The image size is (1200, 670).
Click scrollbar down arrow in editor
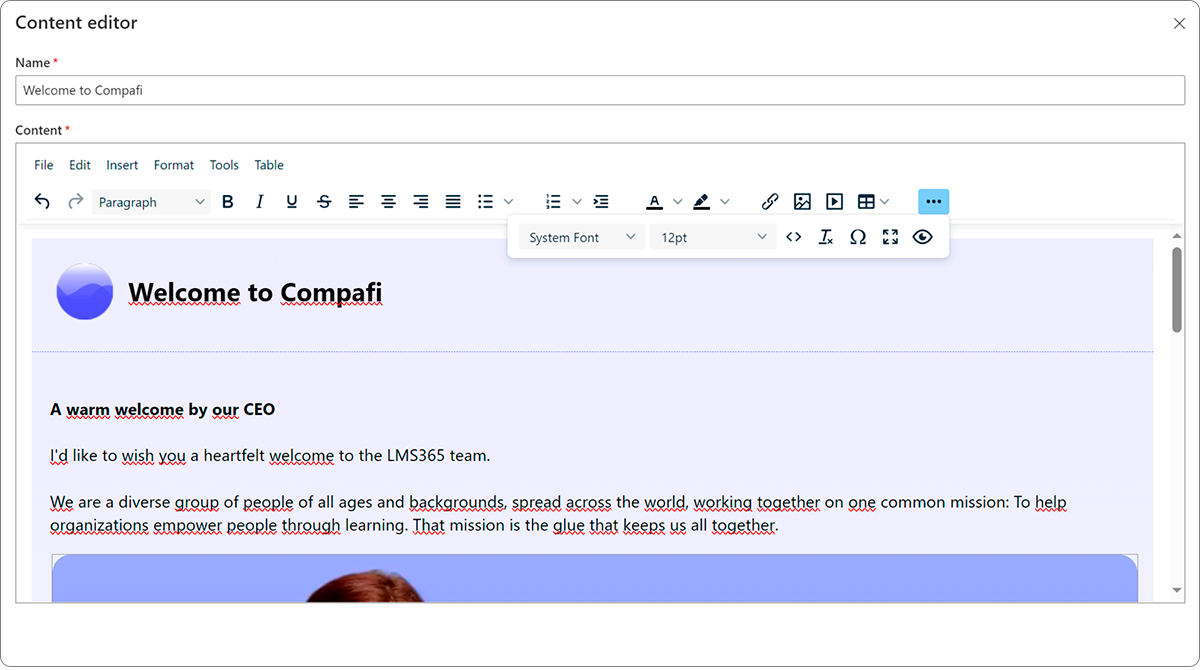(1177, 591)
